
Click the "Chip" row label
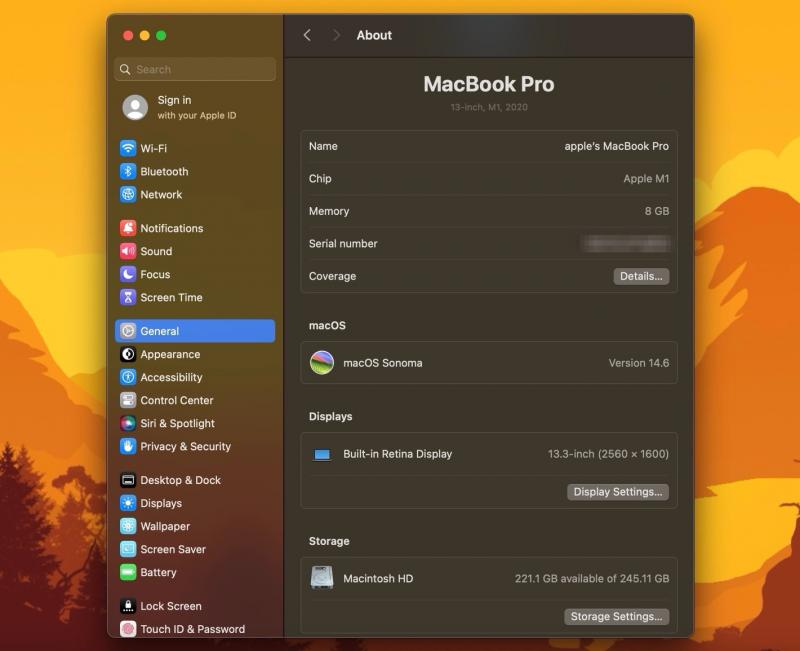pos(320,179)
